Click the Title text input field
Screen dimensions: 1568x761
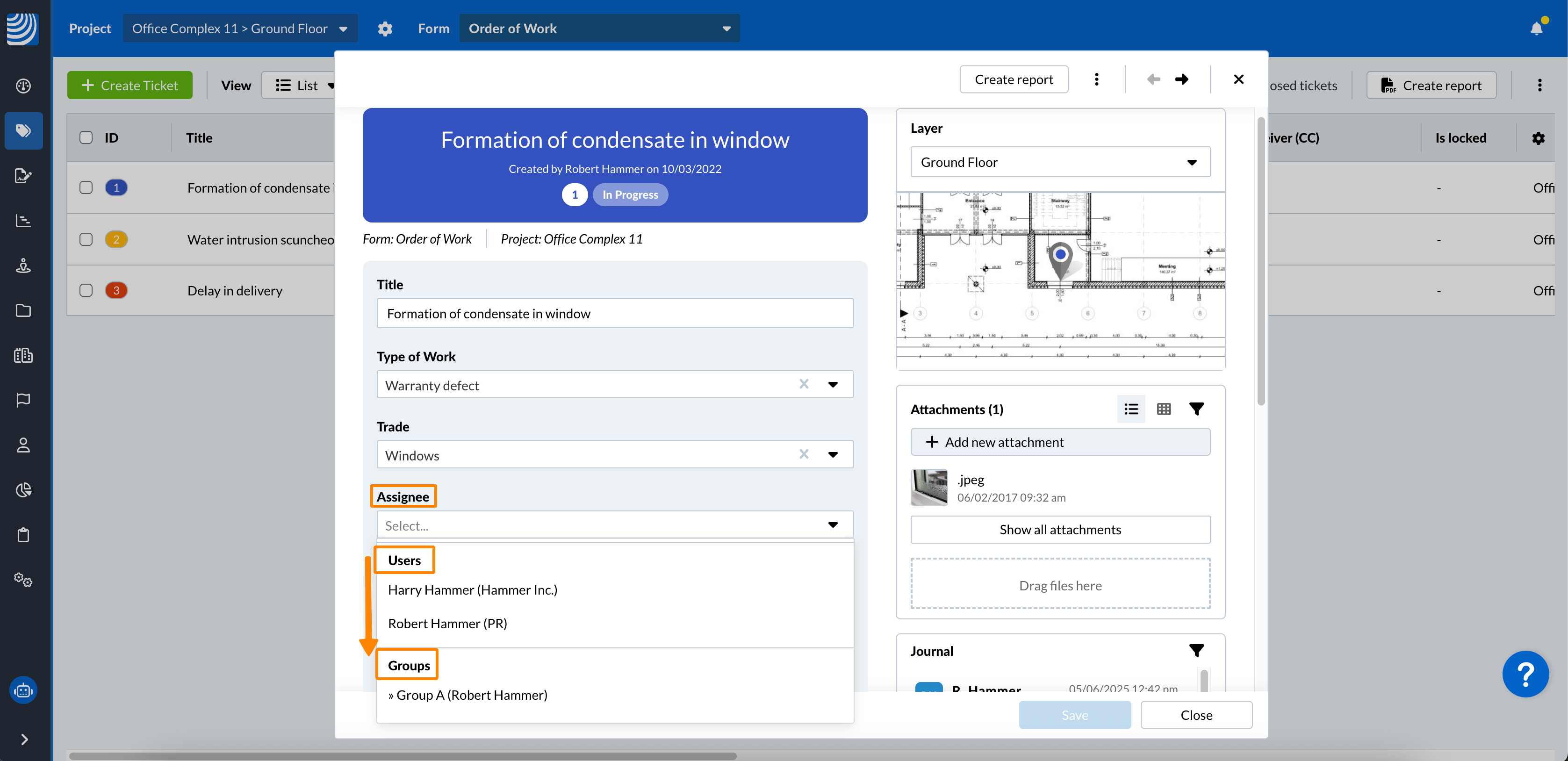[x=614, y=314]
